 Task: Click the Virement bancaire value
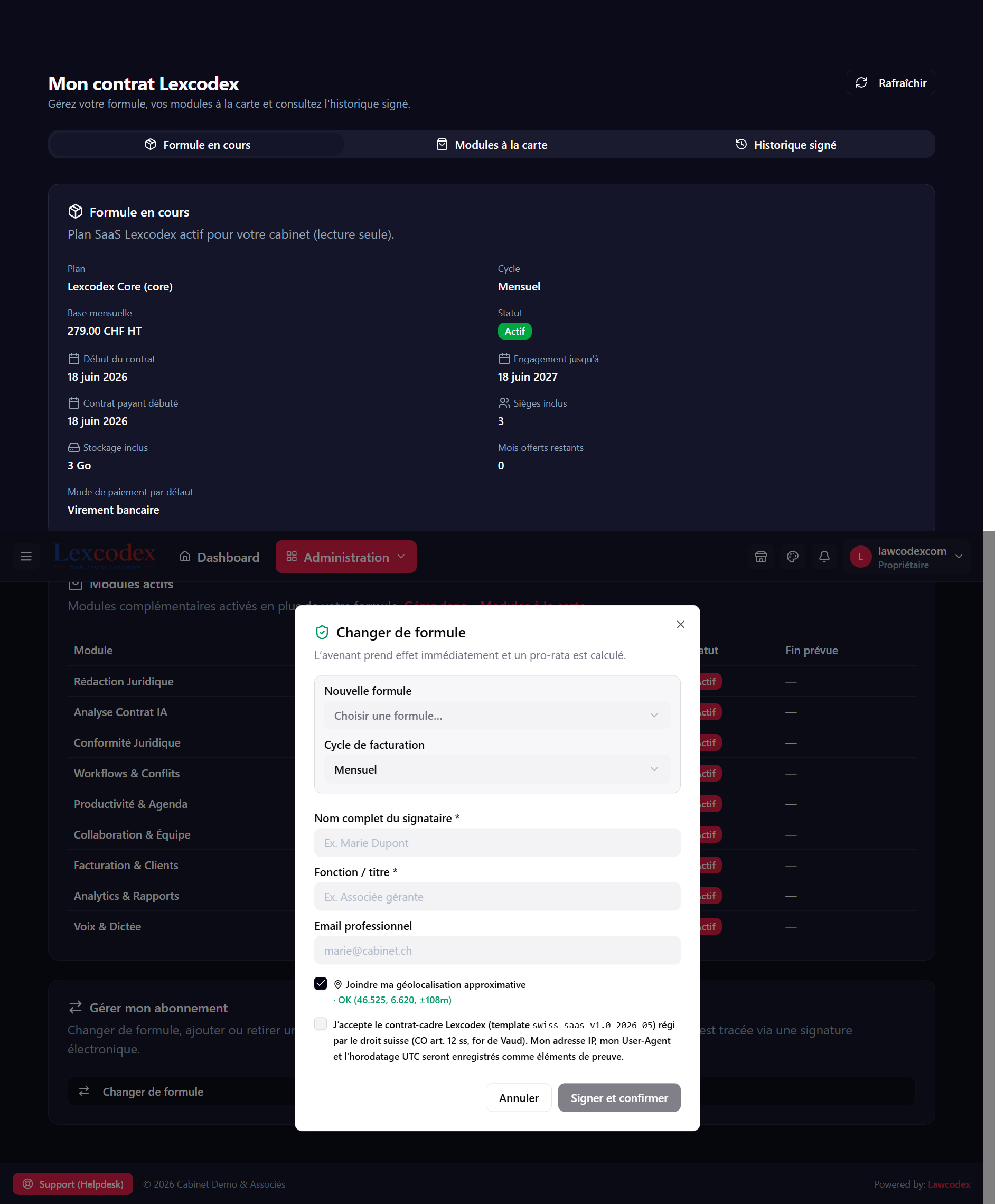[113, 510]
